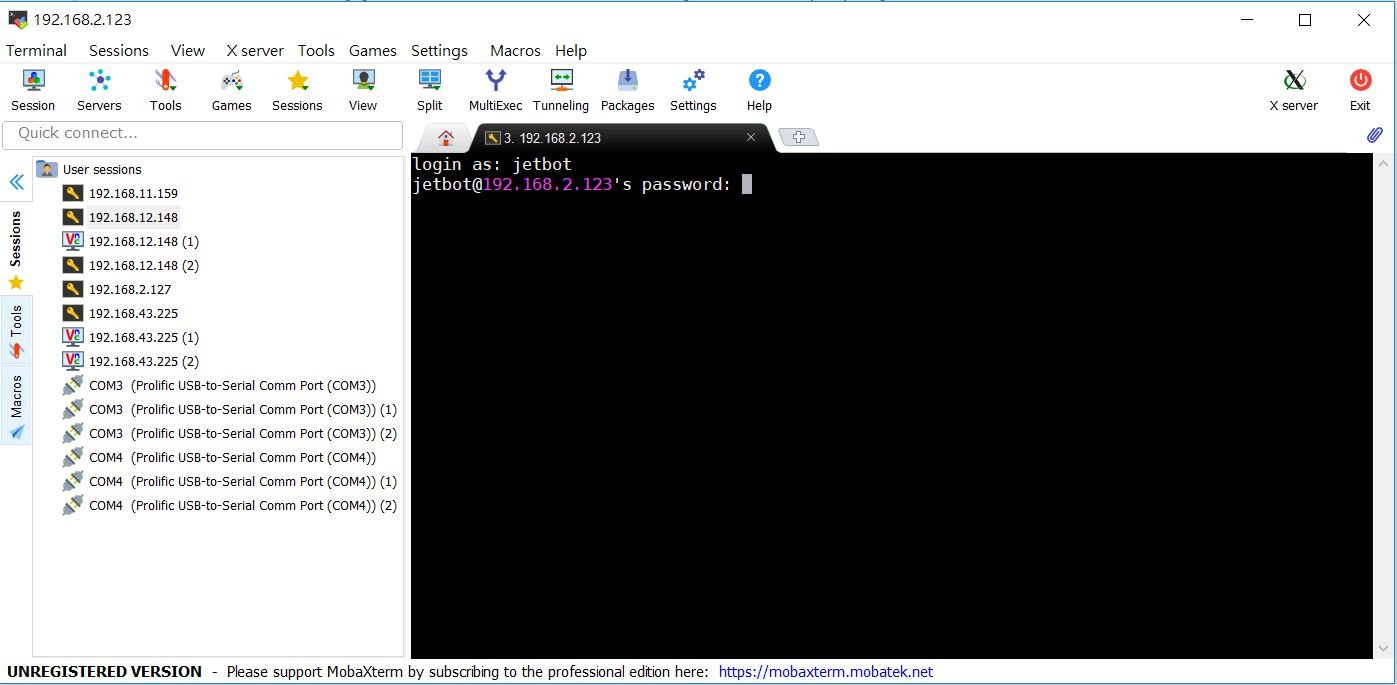The width and height of the screenshot is (1397, 685).
Task: Select SSH session 192.168.12.148
Action: tap(120, 217)
